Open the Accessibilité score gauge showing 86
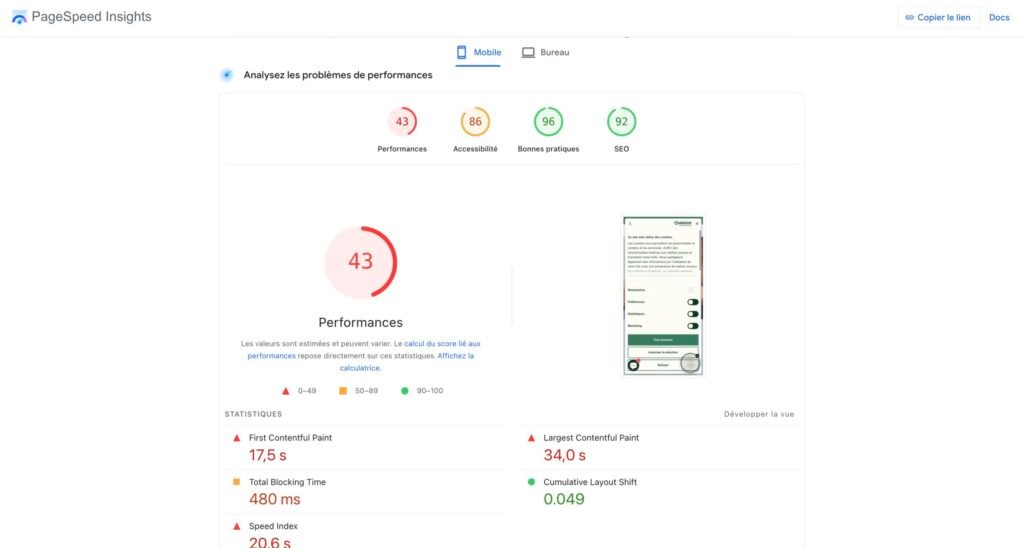Screen dimensions: 1024x548 (475, 122)
